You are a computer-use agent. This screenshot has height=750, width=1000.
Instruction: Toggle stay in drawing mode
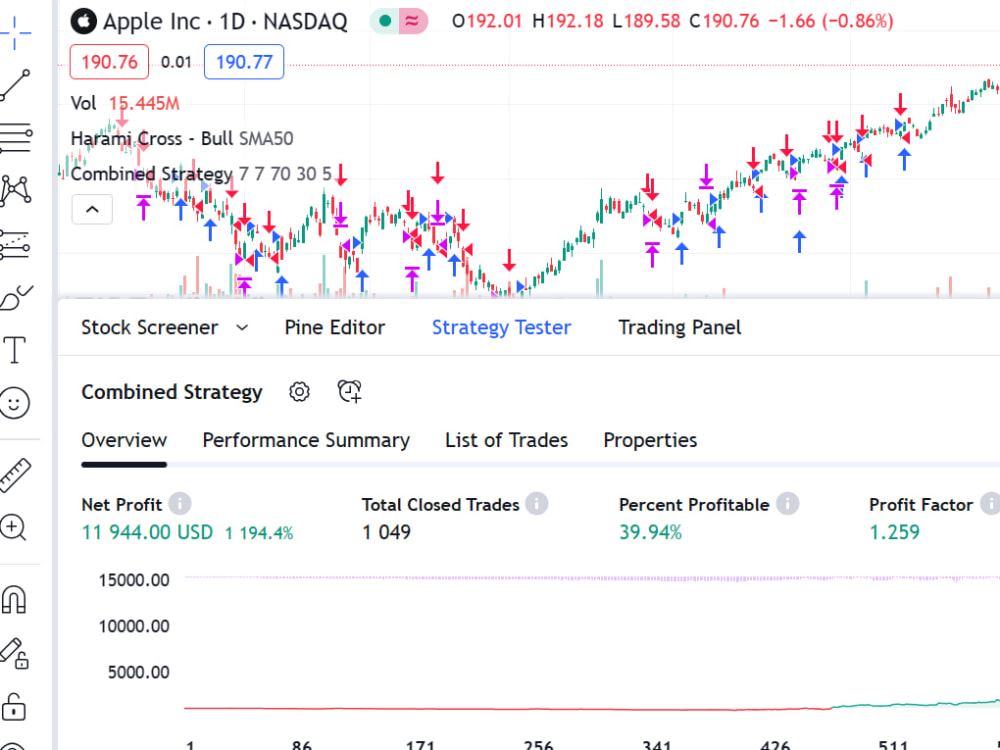pos(14,653)
